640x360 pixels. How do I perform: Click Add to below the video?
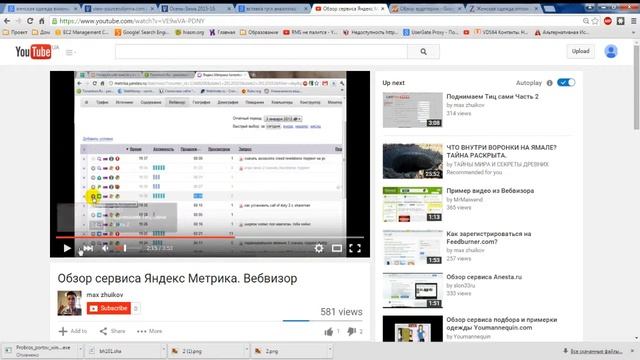point(73,331)
